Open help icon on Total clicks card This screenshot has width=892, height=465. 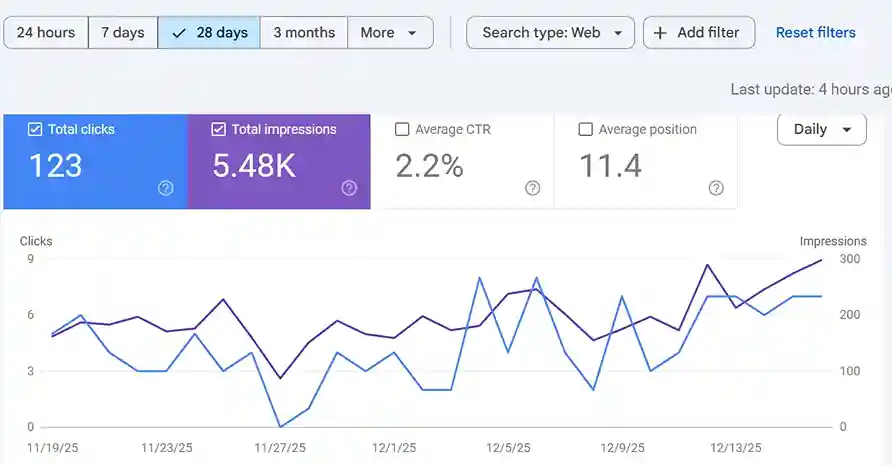coord(166,188)
